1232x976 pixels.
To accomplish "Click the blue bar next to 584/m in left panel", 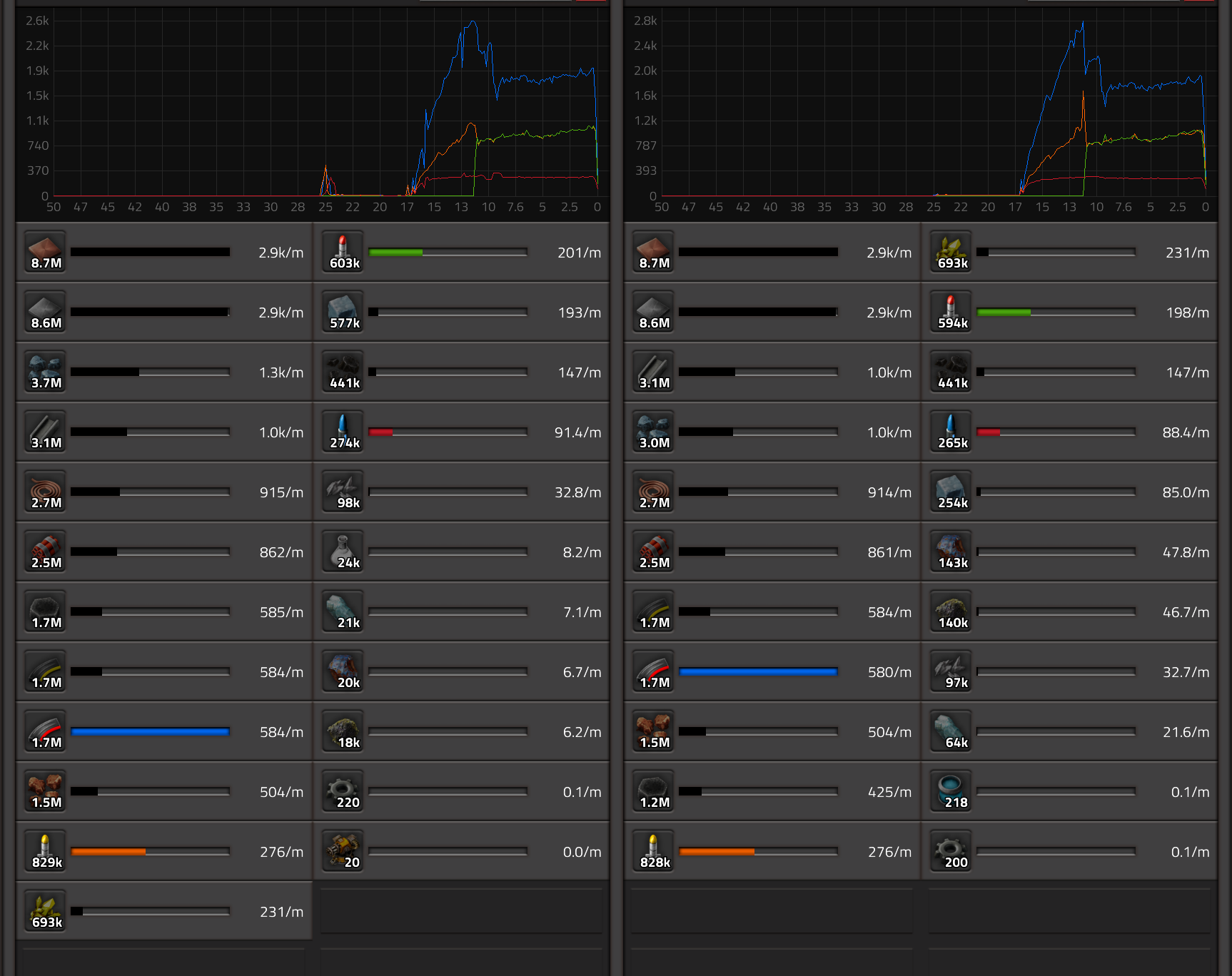I will click(x=150, y=732).
